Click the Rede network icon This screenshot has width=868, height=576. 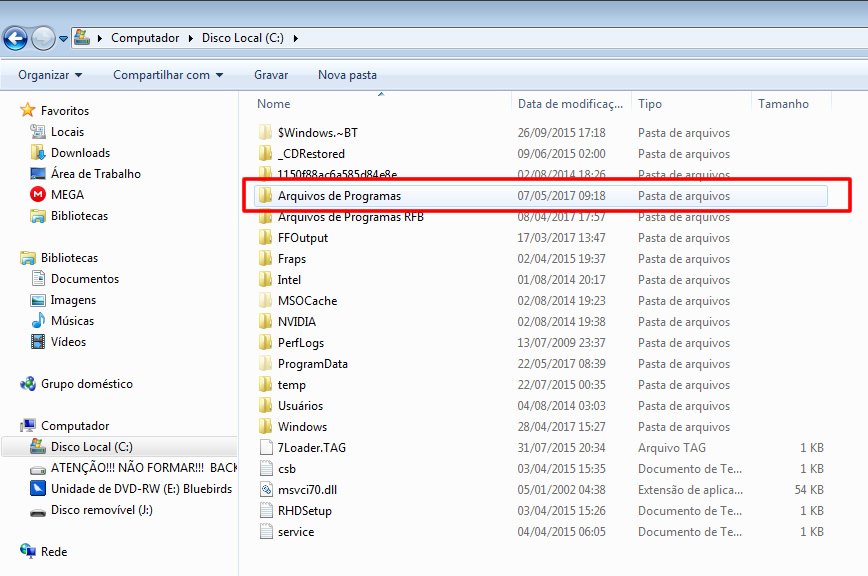(x=28, y=551)
